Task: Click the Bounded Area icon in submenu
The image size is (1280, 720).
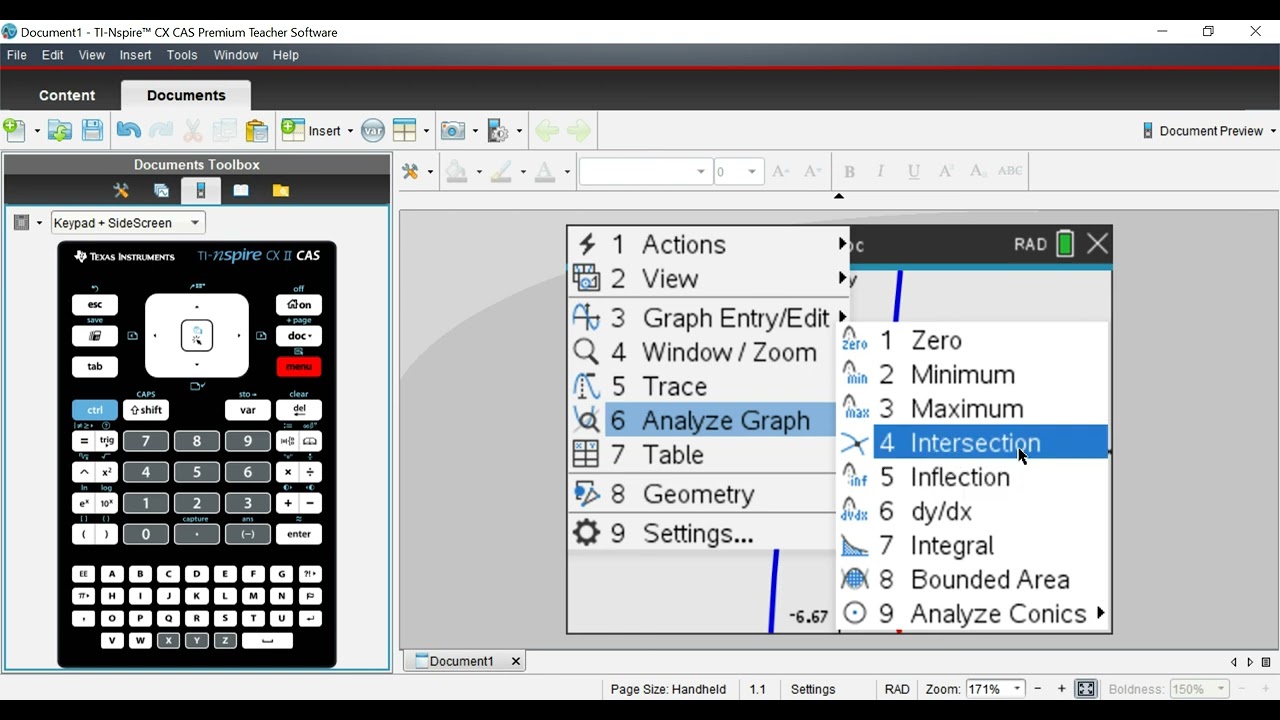Action: pos(855,579)
